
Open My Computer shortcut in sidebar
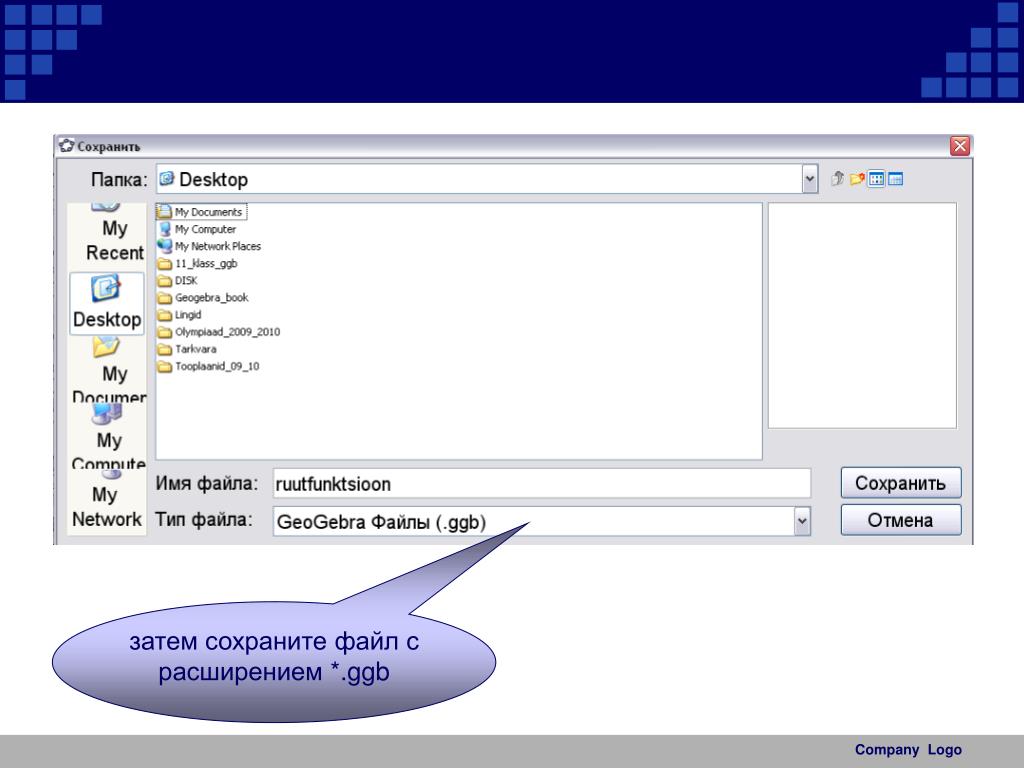pyautogui.click(x=107, y=437)
